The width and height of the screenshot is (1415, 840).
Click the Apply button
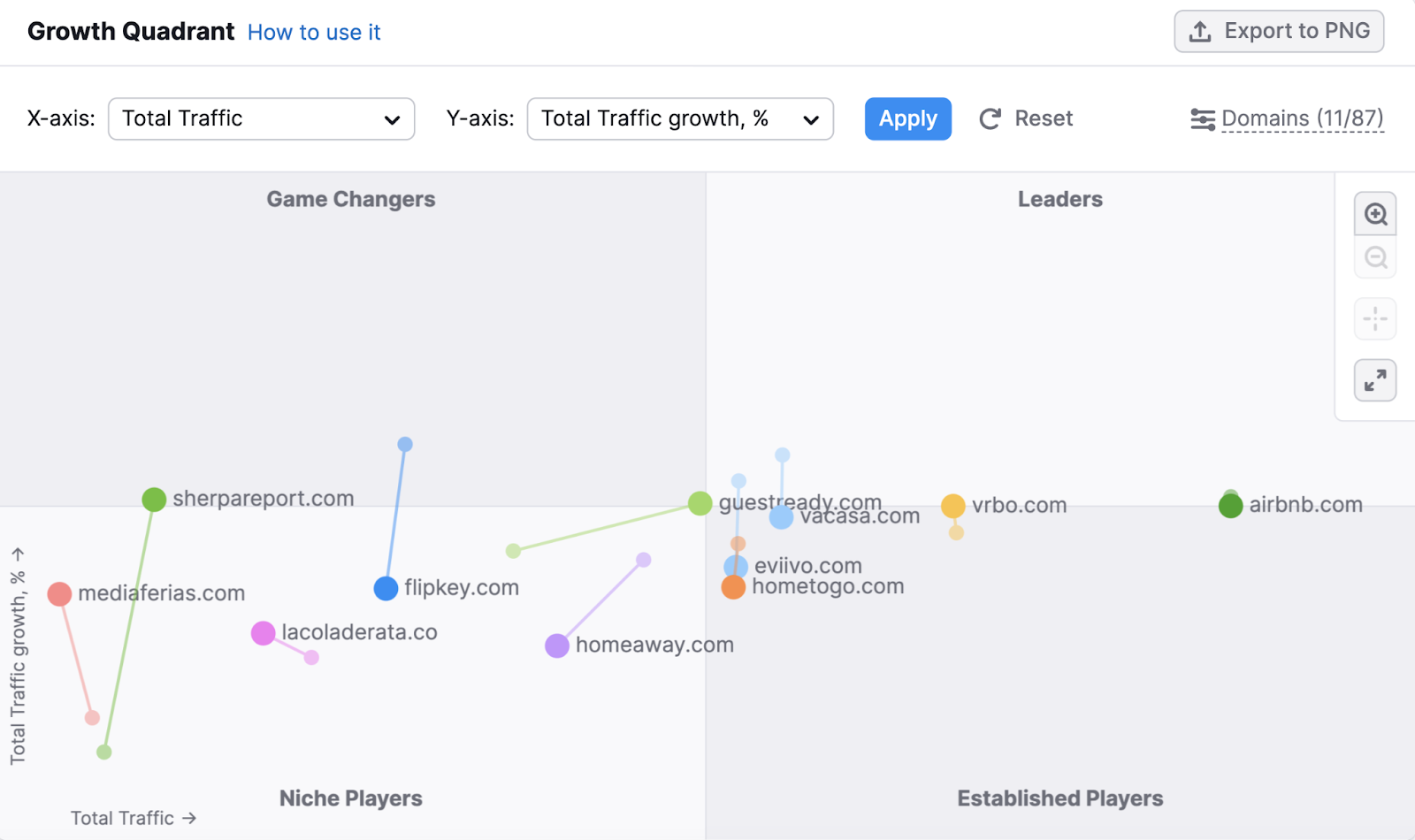click(907, 118)
